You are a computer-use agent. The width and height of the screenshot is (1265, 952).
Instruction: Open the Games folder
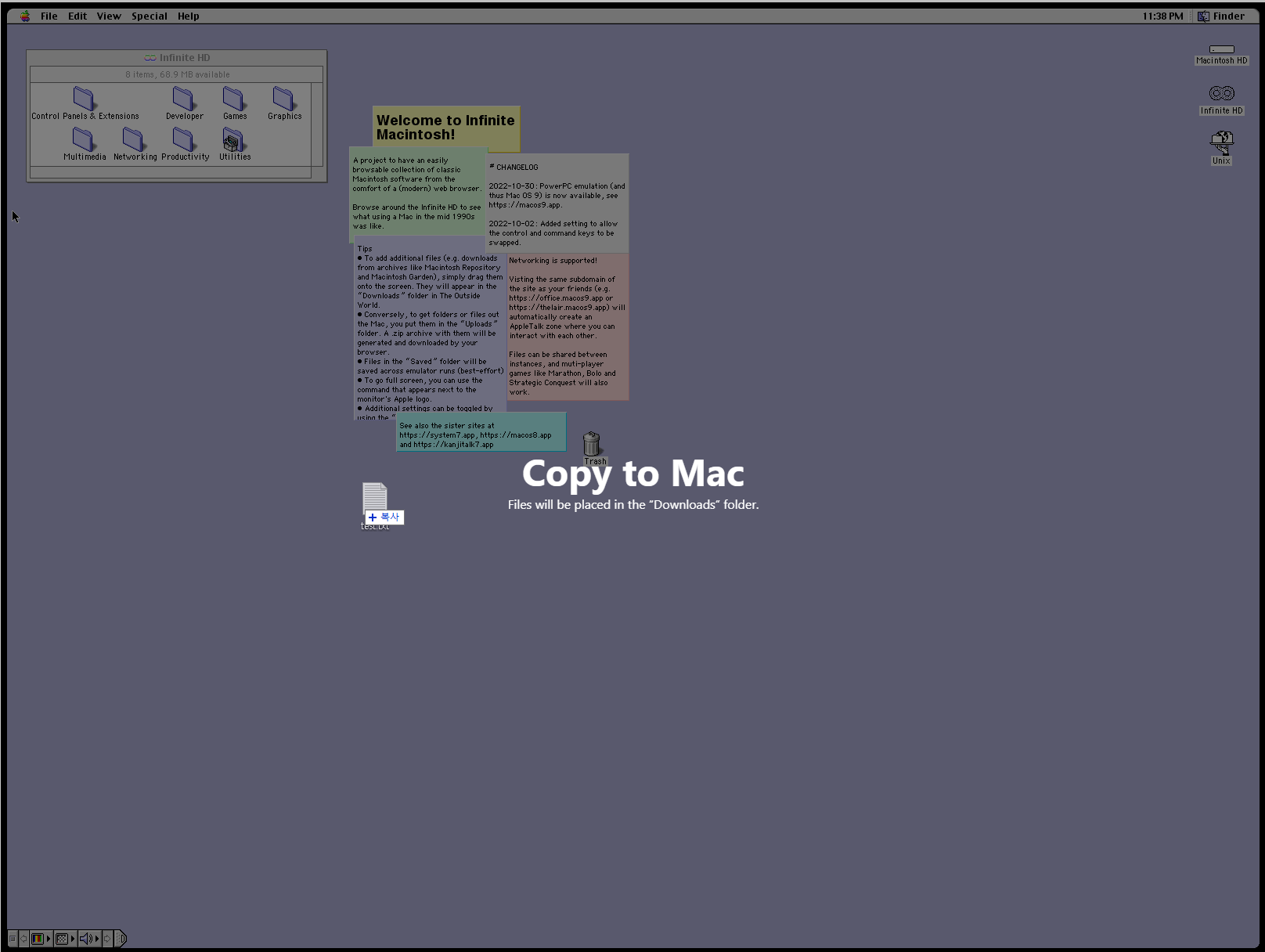(x=234, y=103)
